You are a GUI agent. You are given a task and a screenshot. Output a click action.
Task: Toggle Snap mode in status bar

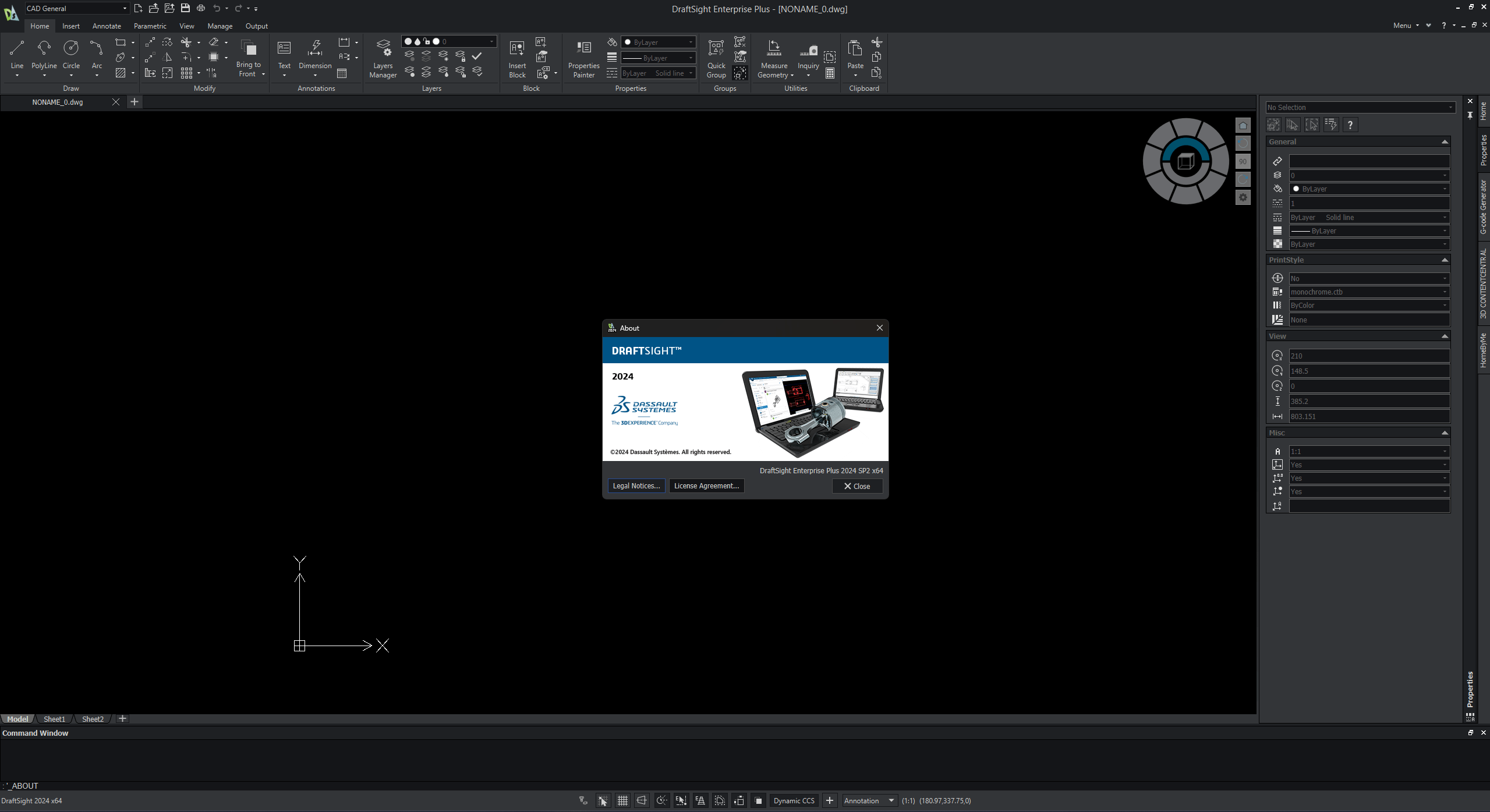pos(603,801)
